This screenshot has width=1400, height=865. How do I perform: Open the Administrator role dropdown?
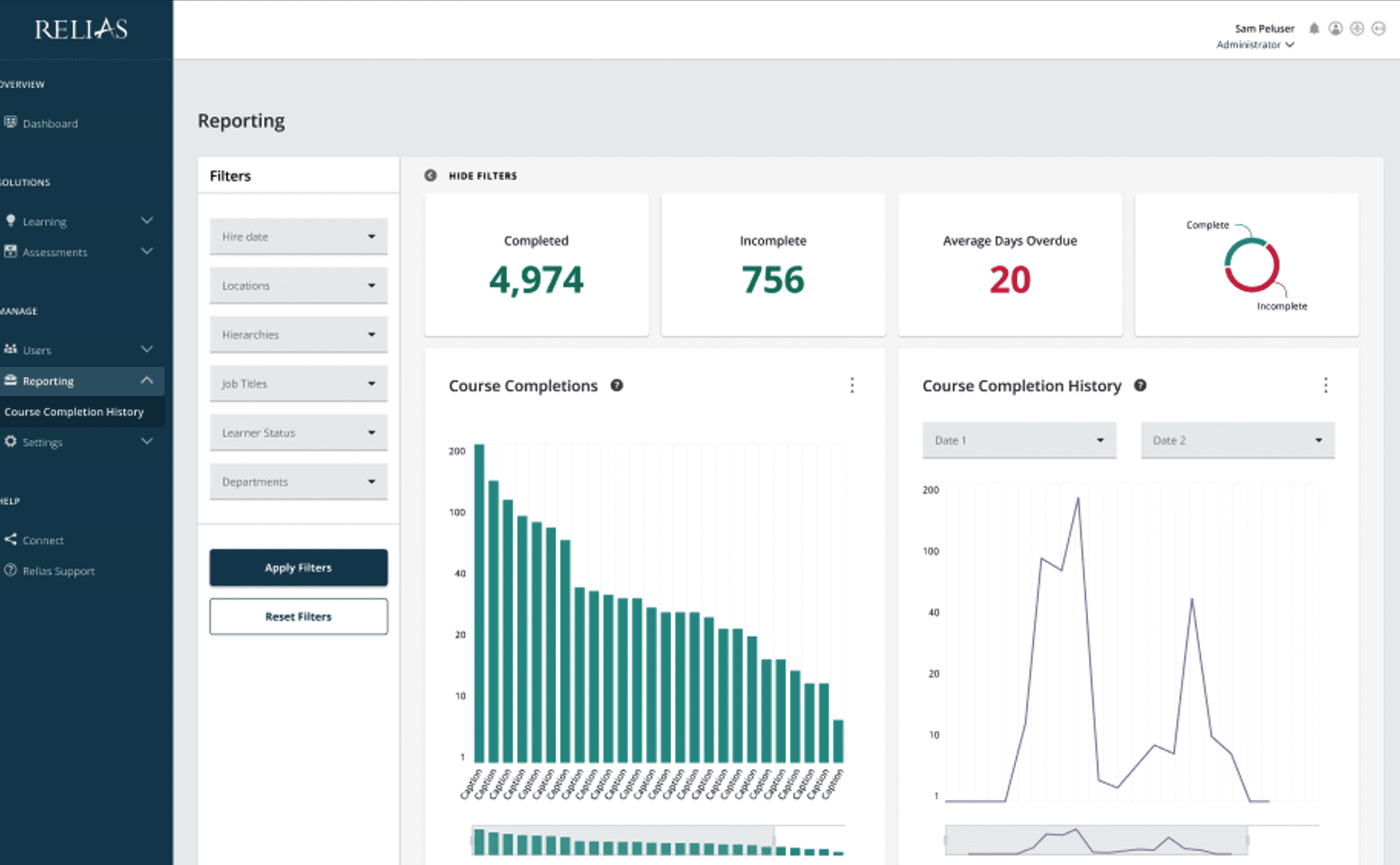click(x=1255, y=44)
